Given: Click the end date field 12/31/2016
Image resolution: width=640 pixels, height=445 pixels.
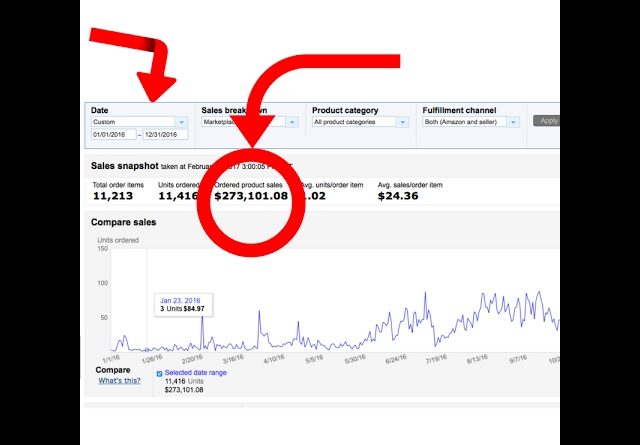Looking at the screenshot, I should (x=165, y=135).
